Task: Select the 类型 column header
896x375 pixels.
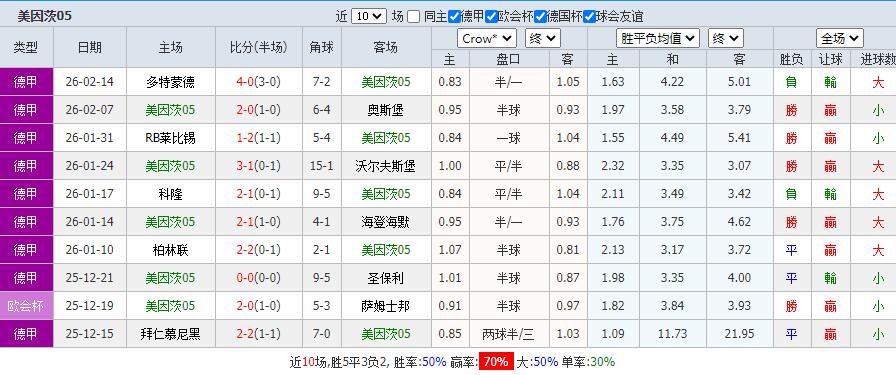Action: click(26, 47)
